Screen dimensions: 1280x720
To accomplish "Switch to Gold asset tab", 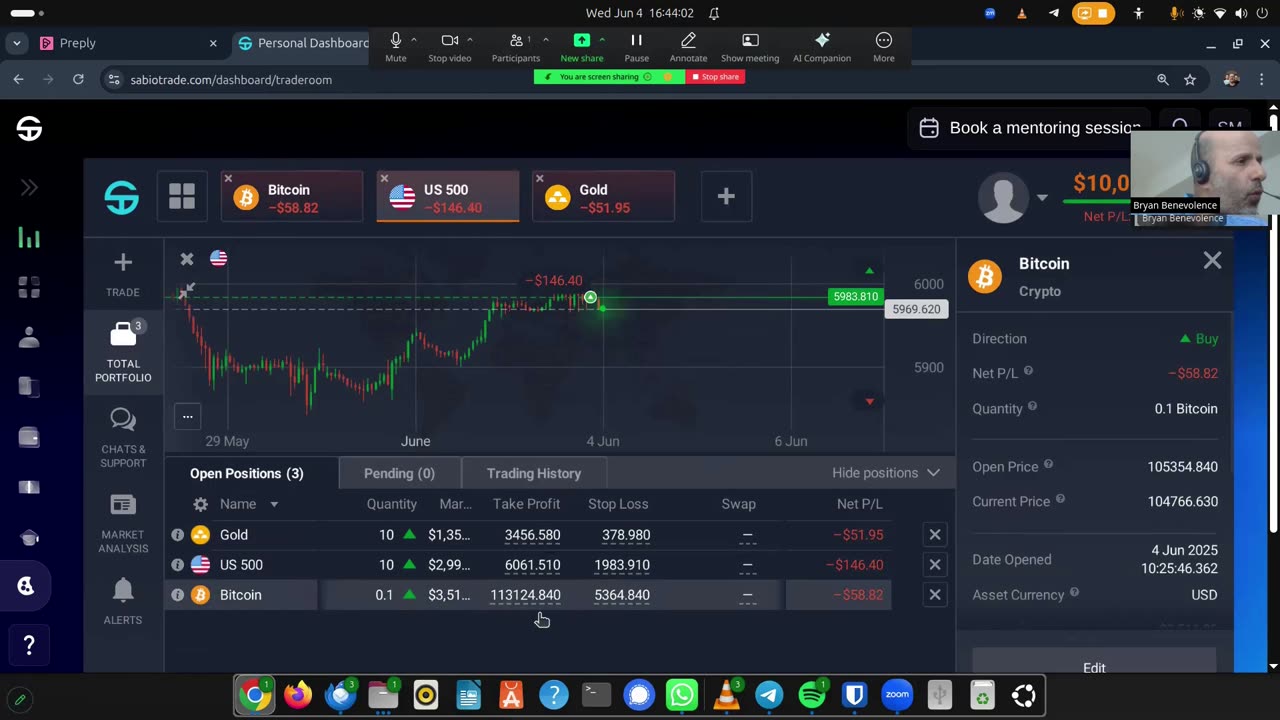I will (603, 197).
